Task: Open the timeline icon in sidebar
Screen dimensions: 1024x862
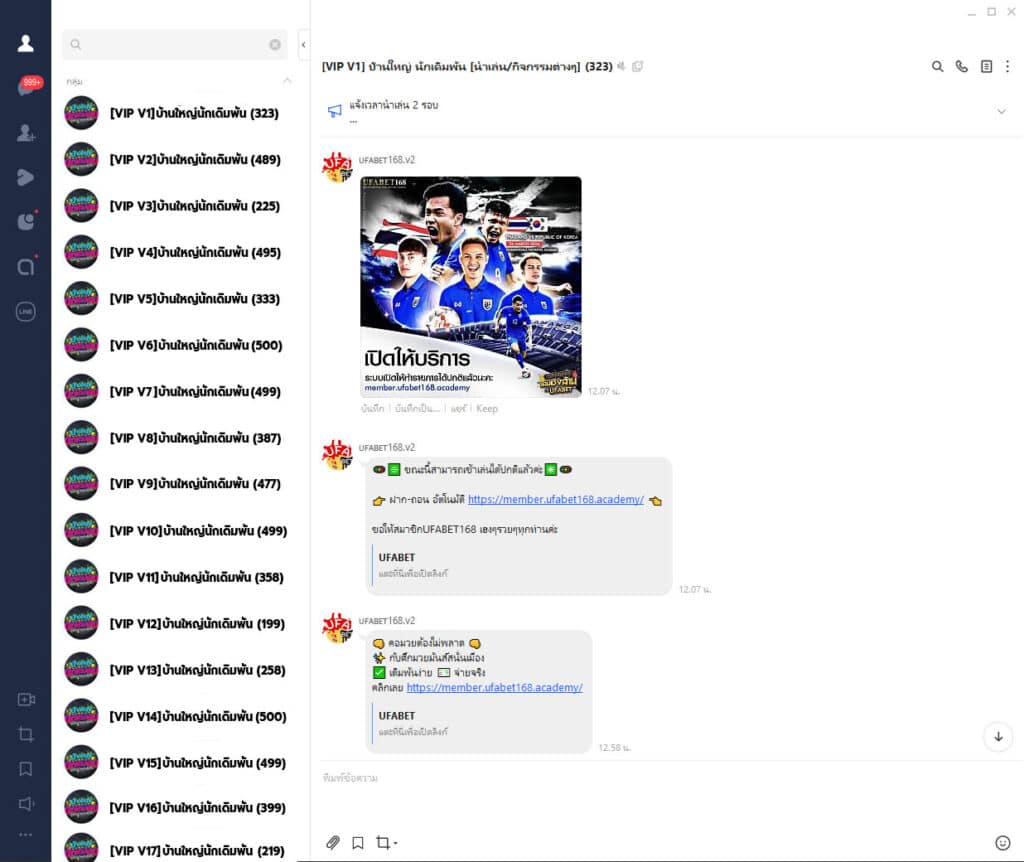Action: [x=25, y=177]
